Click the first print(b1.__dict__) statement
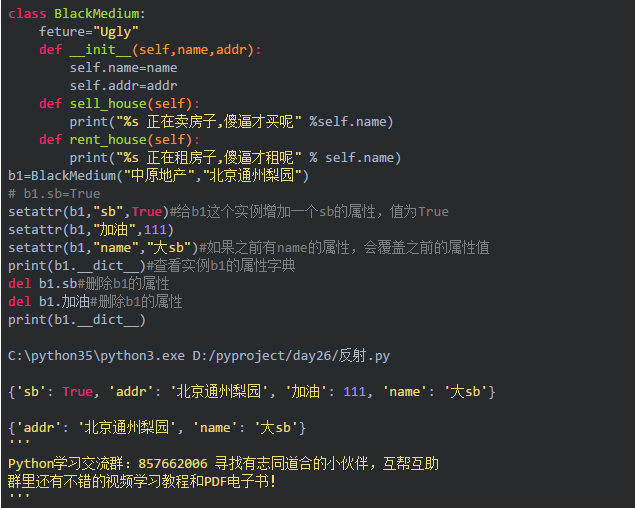The image size is (635, 508). (76, 265)
